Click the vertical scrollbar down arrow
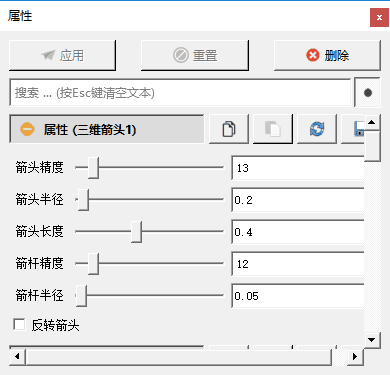 372,340
